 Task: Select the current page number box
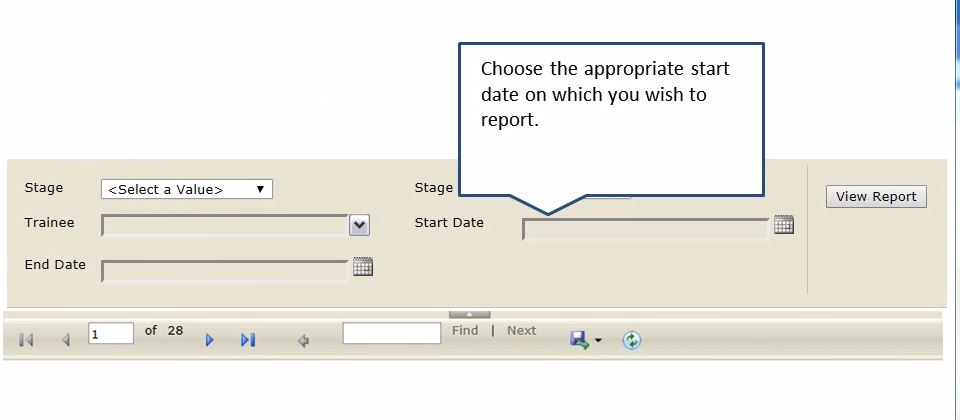coord(111,334)
